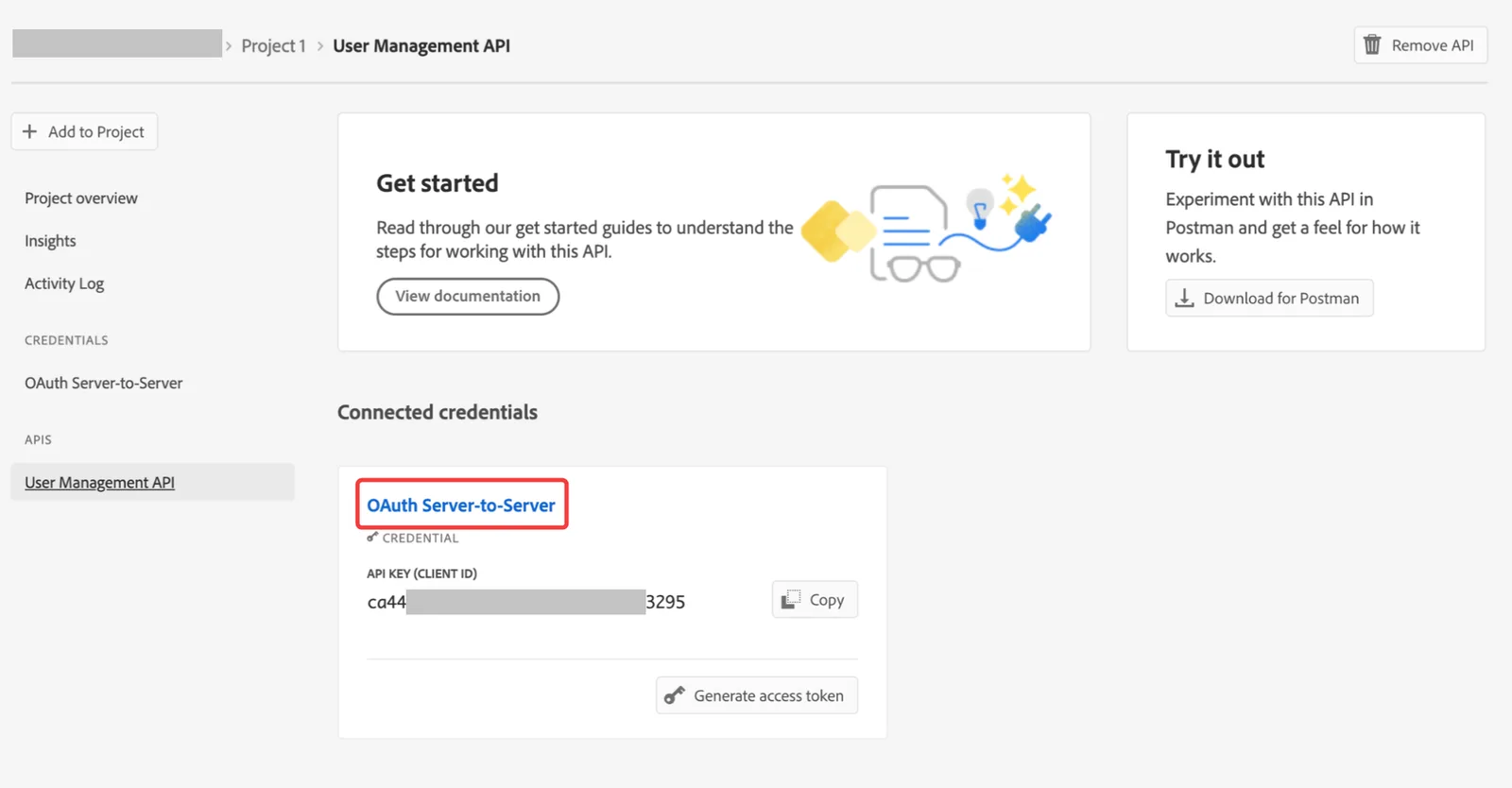The width and height of the screenshot is (1512, 788).
Task: Click the API key value starting ca44
Action: click(x=525, y=602)
